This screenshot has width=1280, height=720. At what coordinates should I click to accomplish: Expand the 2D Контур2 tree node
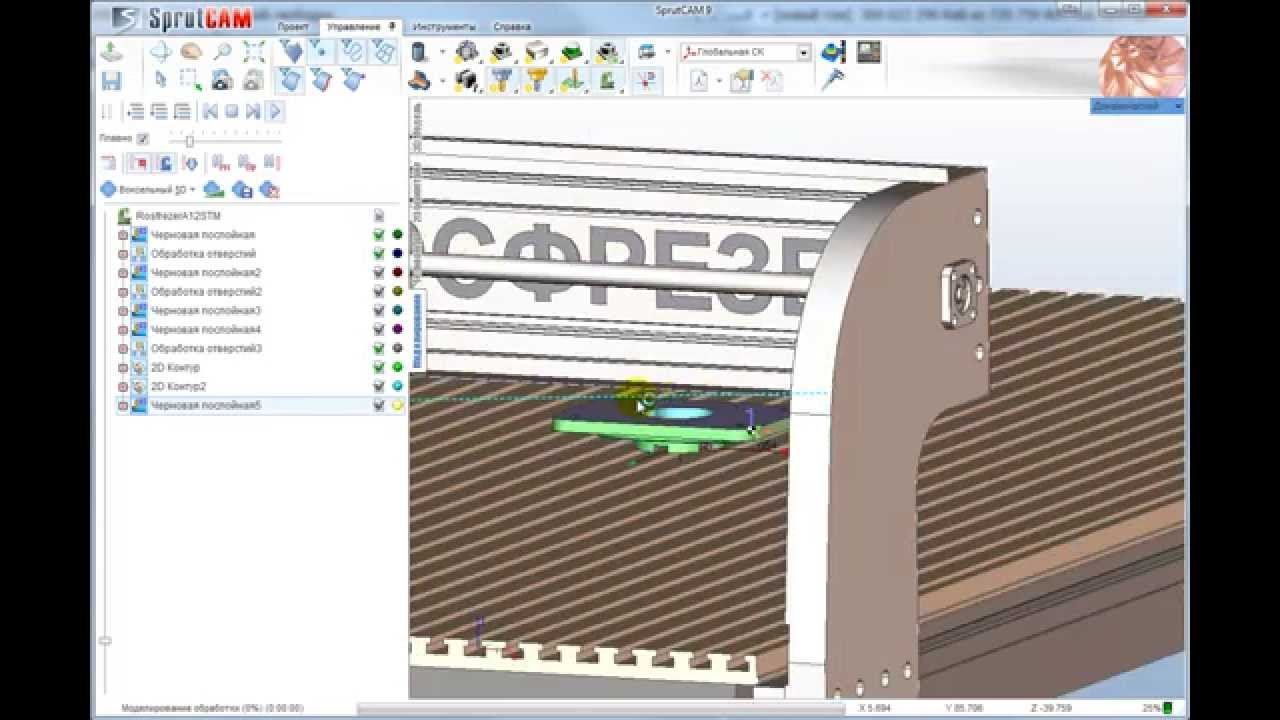(123, 386)
